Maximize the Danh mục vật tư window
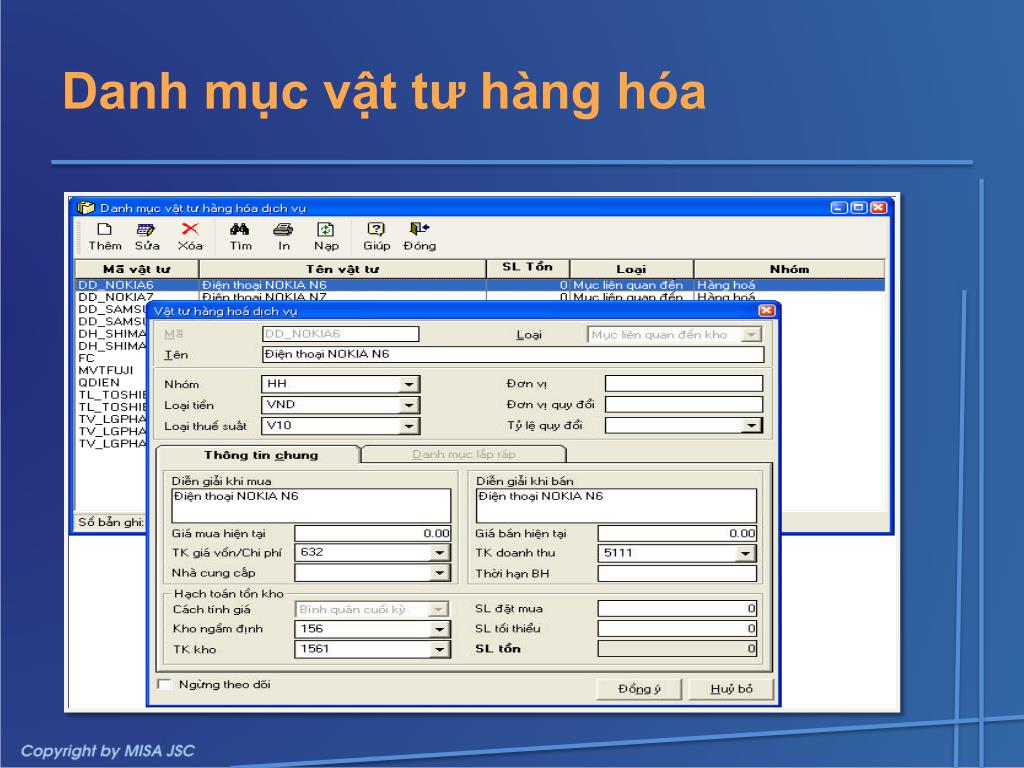This screenshot has height=768, width=1024. coord(859,208)
